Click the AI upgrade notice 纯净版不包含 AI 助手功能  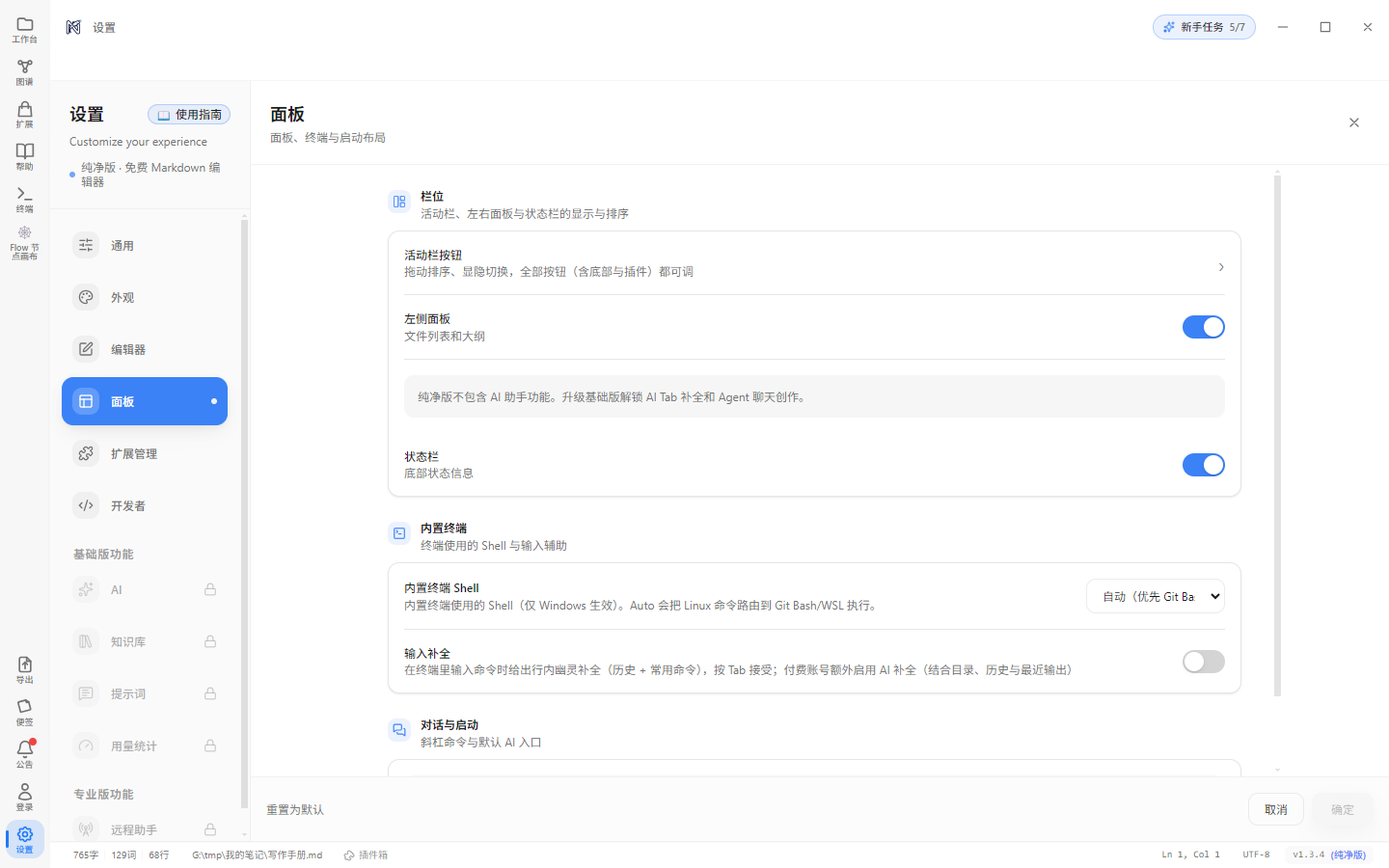814,397
